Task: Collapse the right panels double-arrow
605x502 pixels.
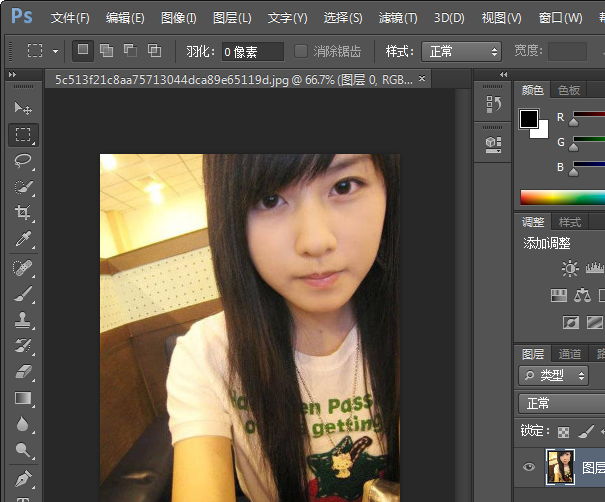Action: [x=504, y=74]
